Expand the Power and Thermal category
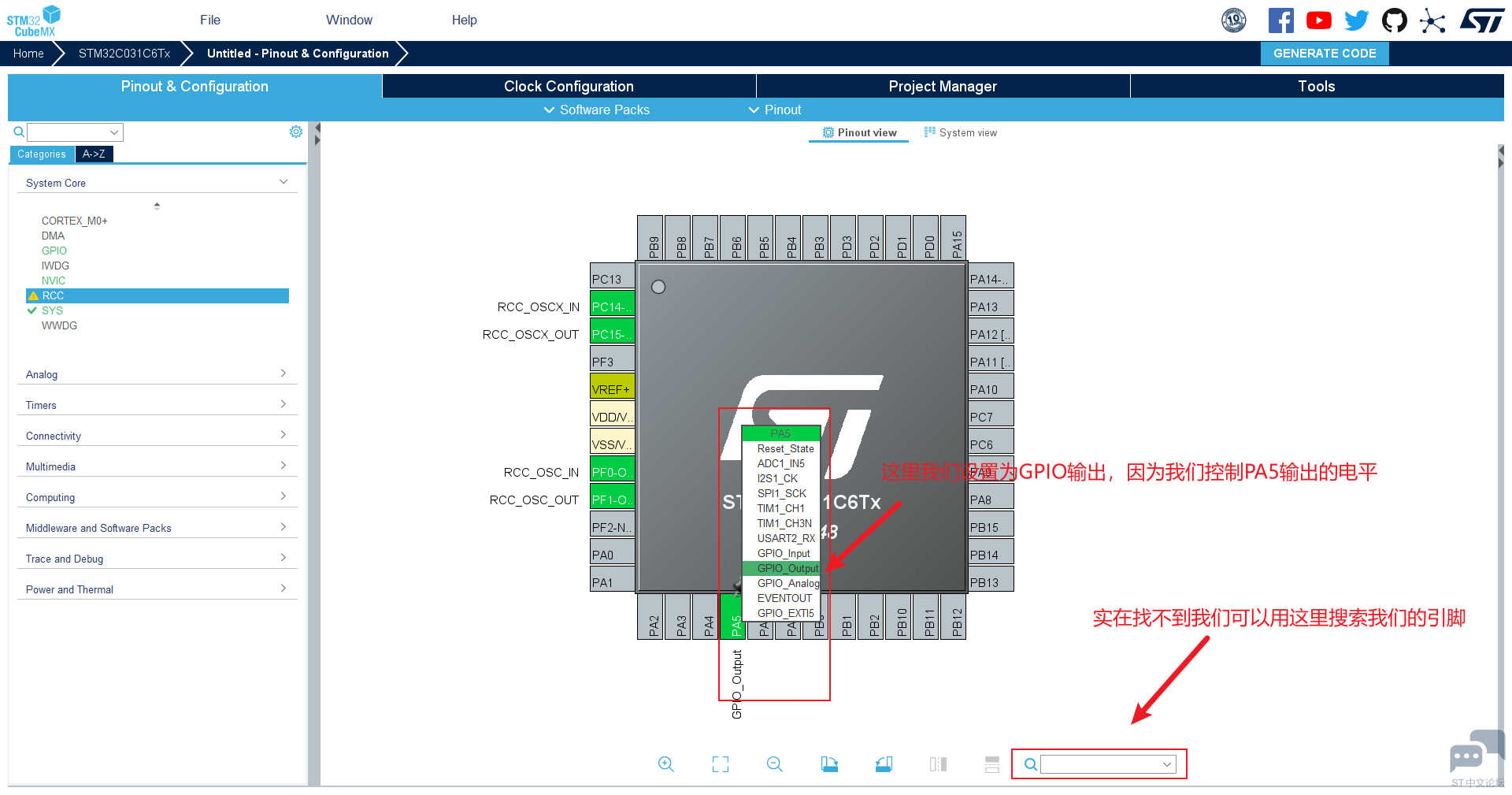This screenshot has height=795, width=1512. 283,589
